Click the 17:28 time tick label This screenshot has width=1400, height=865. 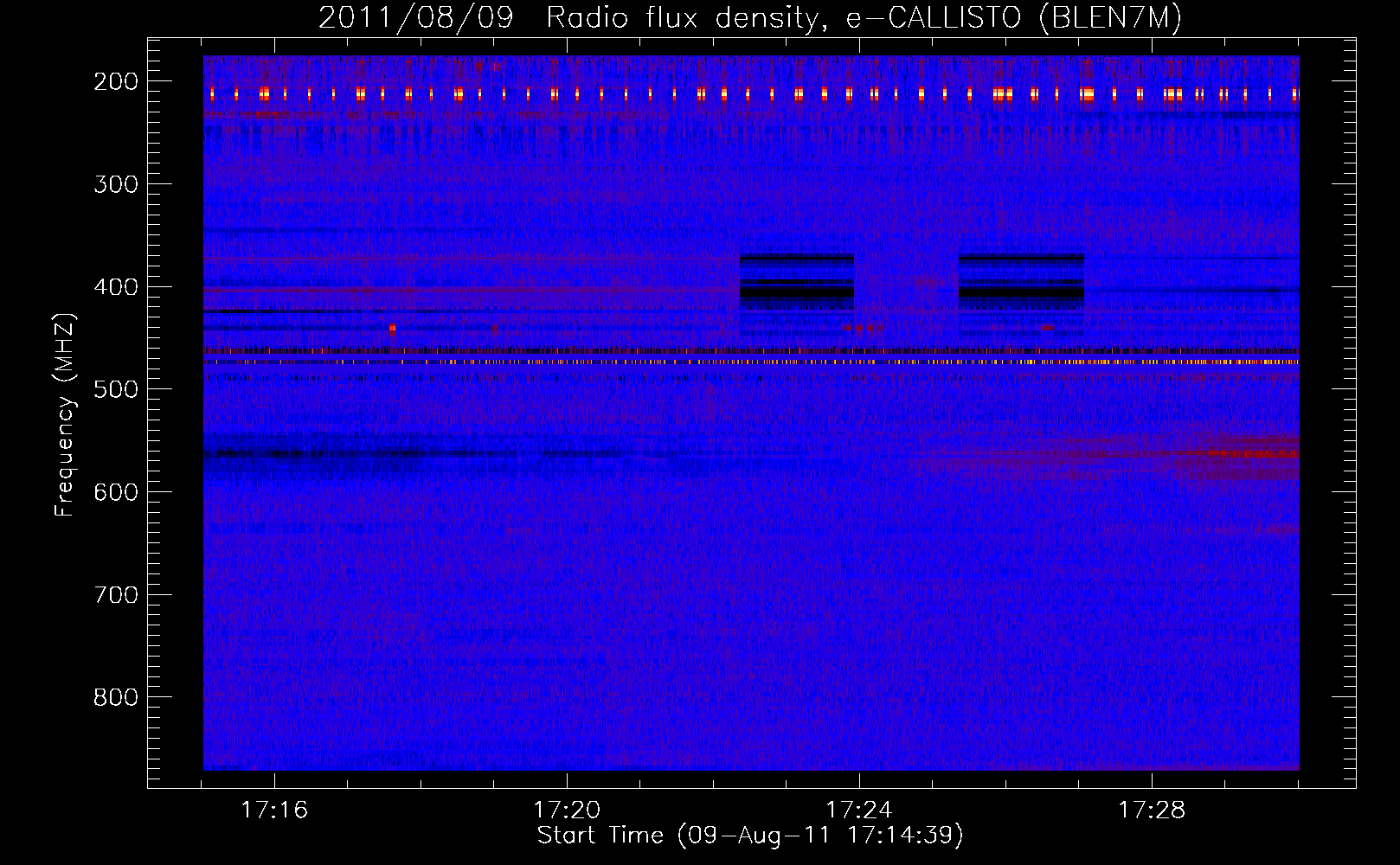coord(1152,811)
